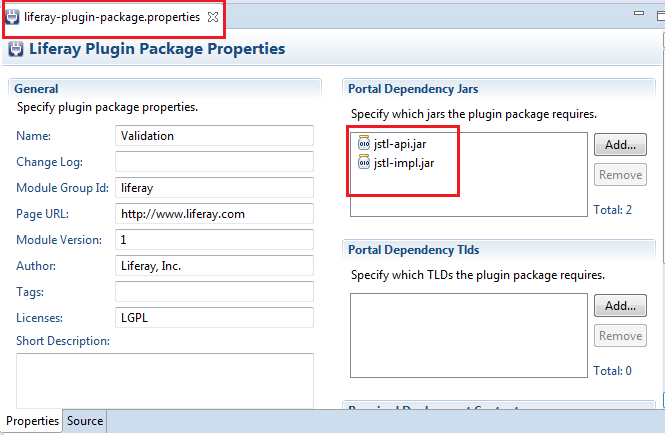Click the Module Version: label
This screenshot has width=665, height=435.
(59, 240)
